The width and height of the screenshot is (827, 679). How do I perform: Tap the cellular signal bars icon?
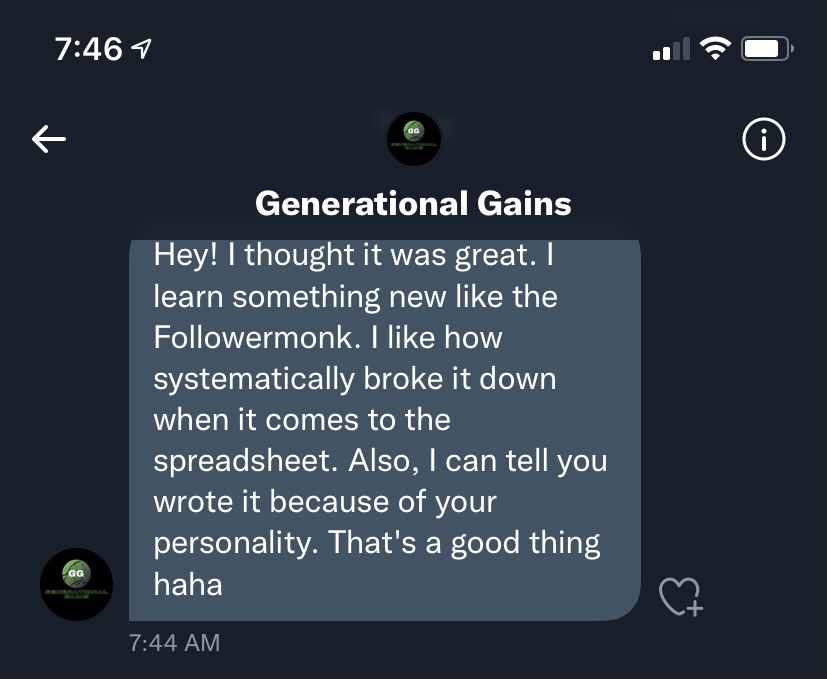click(670, 49)
